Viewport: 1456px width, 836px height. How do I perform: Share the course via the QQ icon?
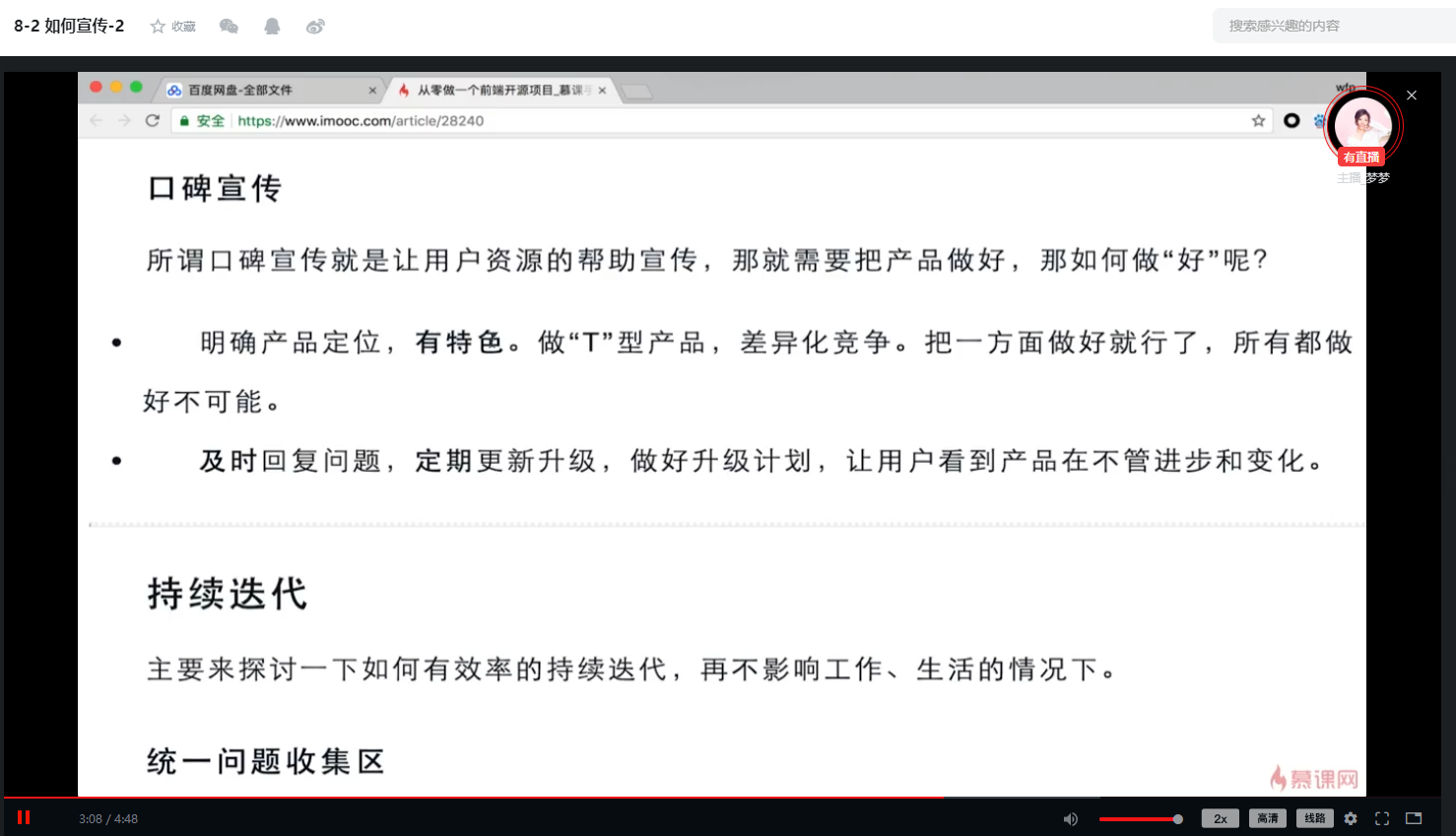(274, 26)
